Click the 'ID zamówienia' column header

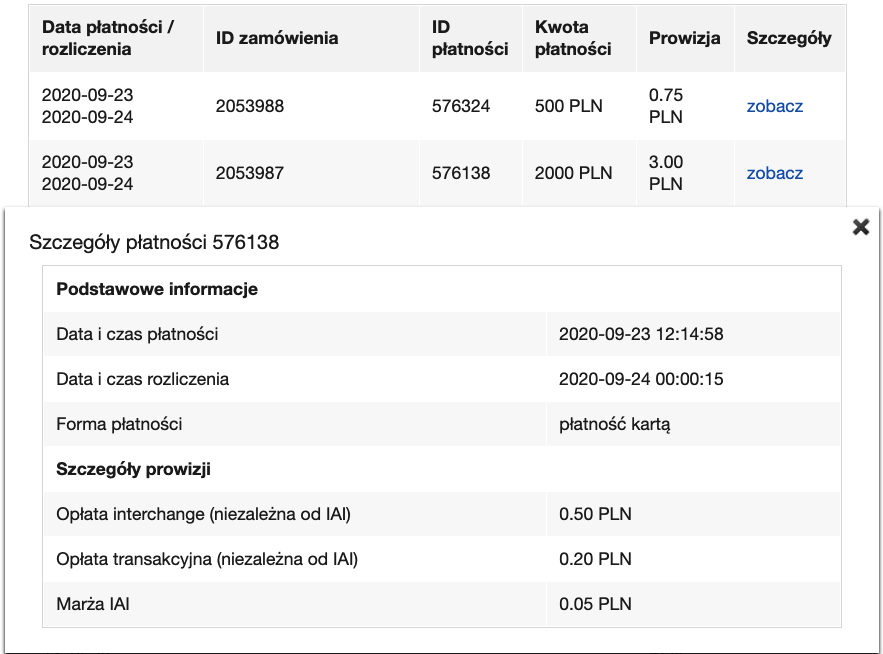[x=277, y=38]
